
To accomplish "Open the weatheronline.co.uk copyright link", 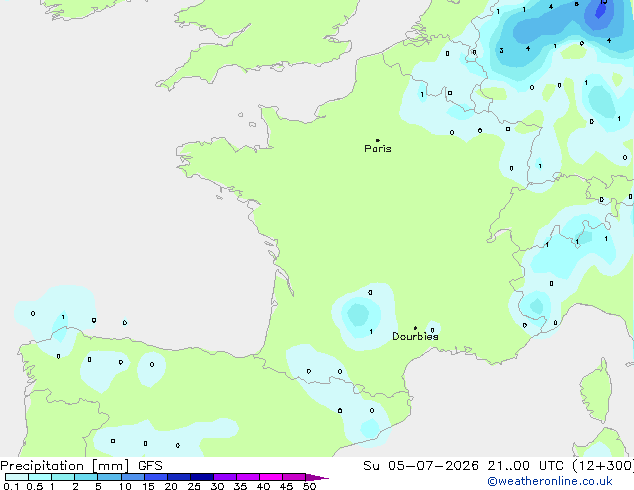I will (x=550, y=481).
